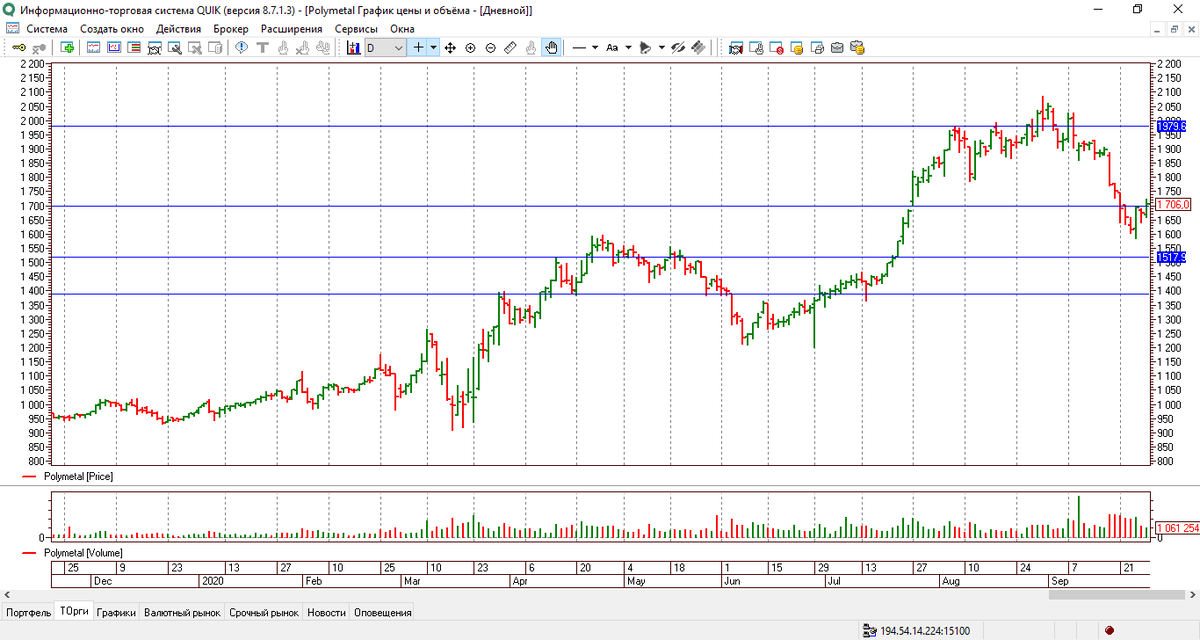Open the Система menu
This screenshot has width=1200, height=640.
pos(47,29)
